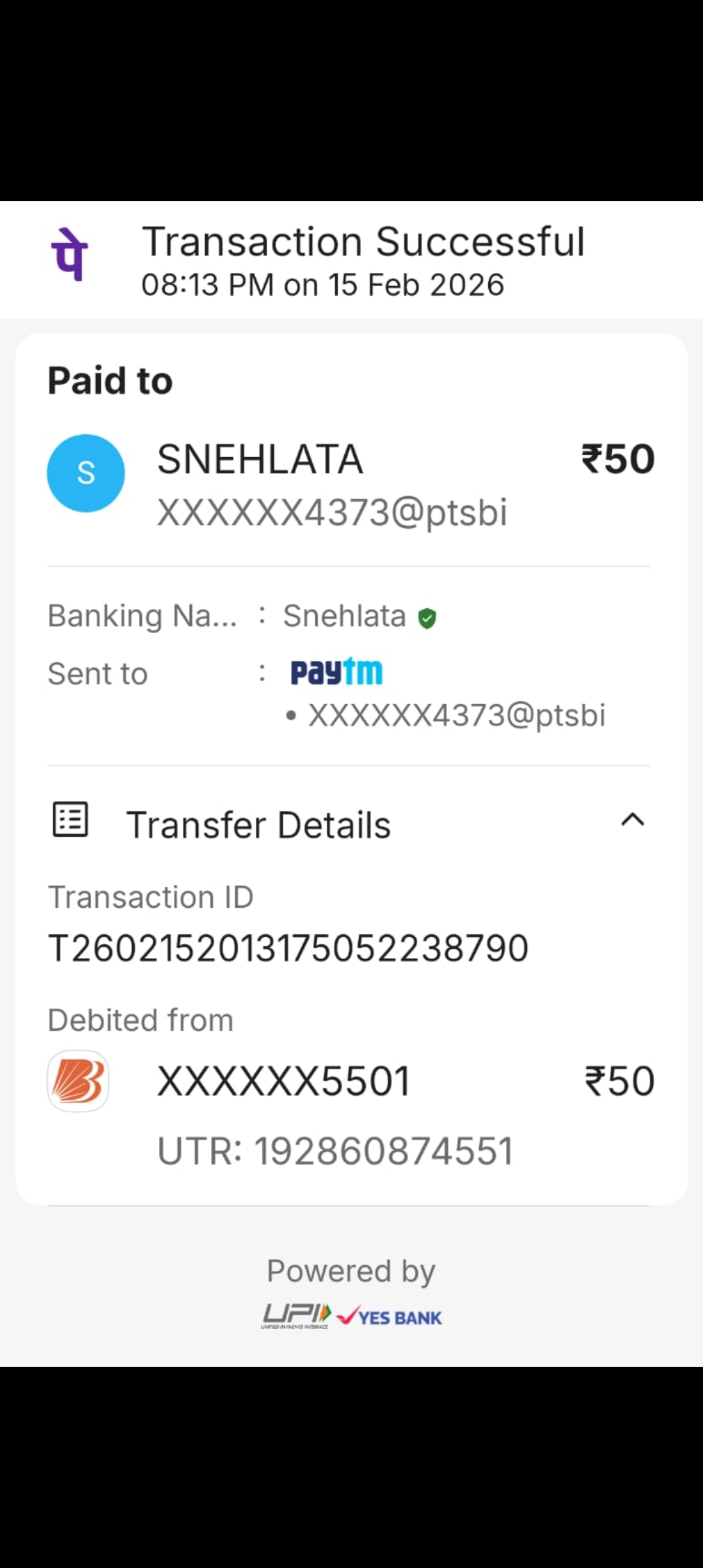Tap the Transfer Details list icon
The image size is (703, 1568).
70,819
